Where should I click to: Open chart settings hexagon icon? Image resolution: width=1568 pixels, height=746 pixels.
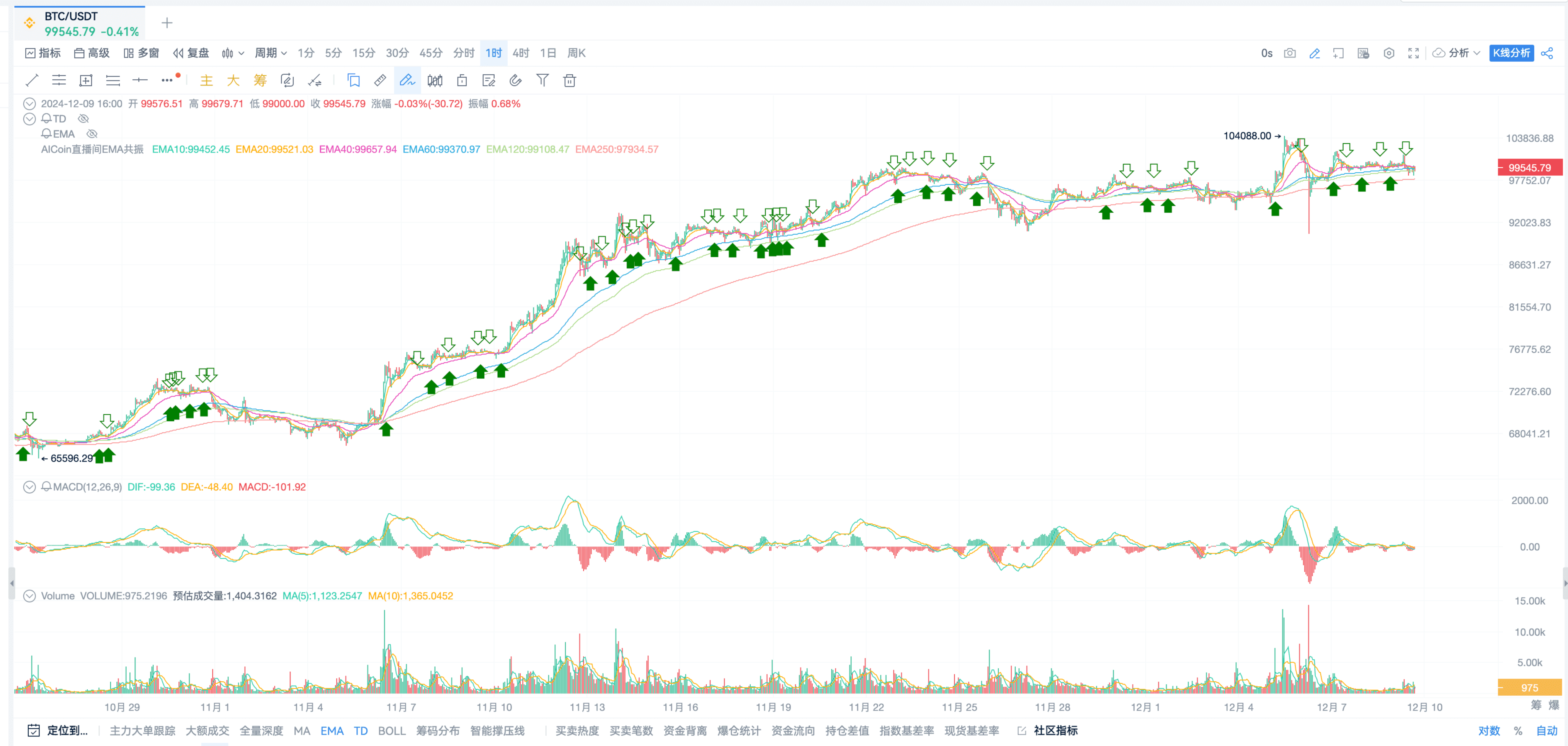pos(1388,53)
